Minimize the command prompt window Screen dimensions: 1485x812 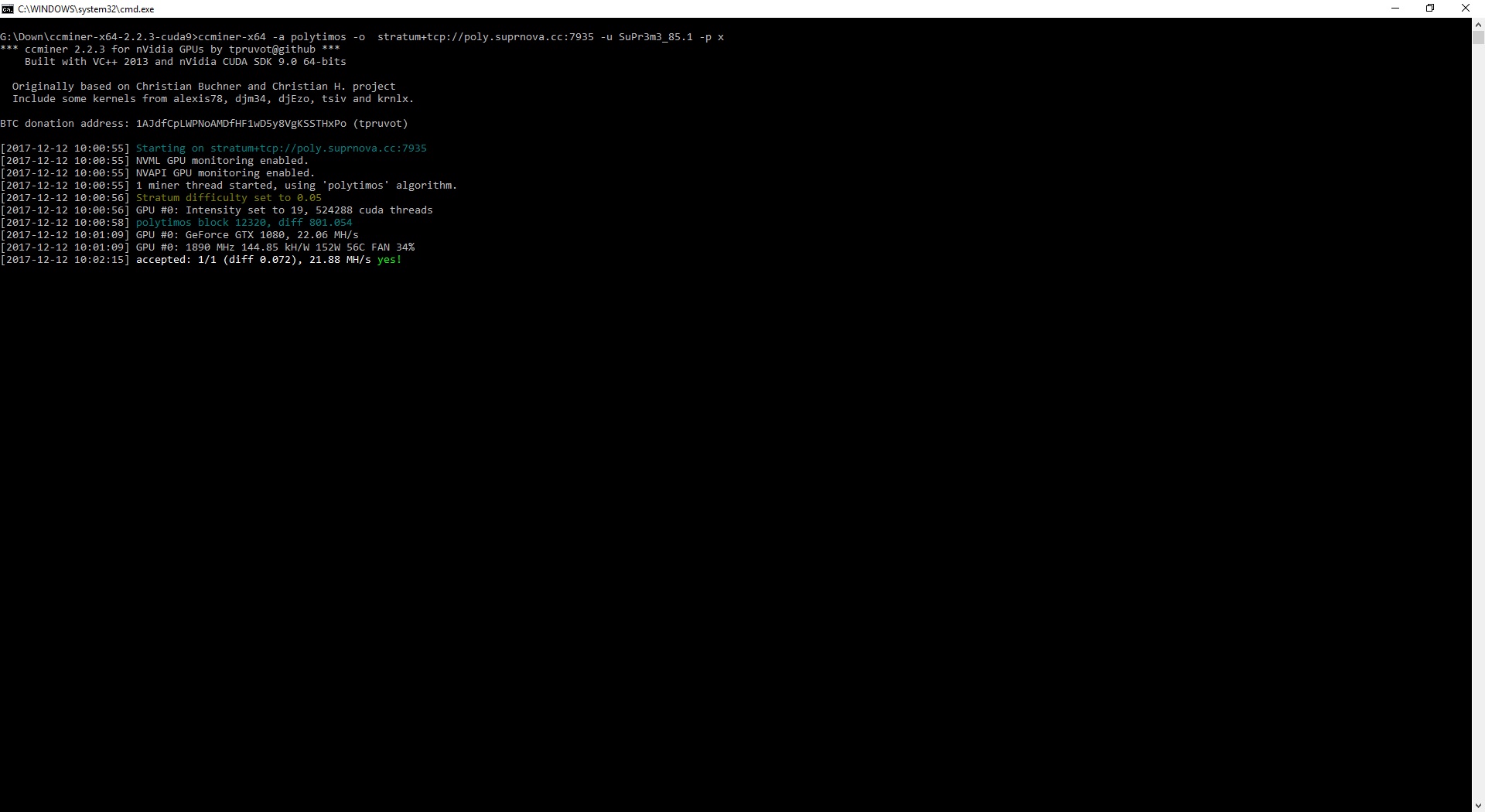(x=1395, y=9)
